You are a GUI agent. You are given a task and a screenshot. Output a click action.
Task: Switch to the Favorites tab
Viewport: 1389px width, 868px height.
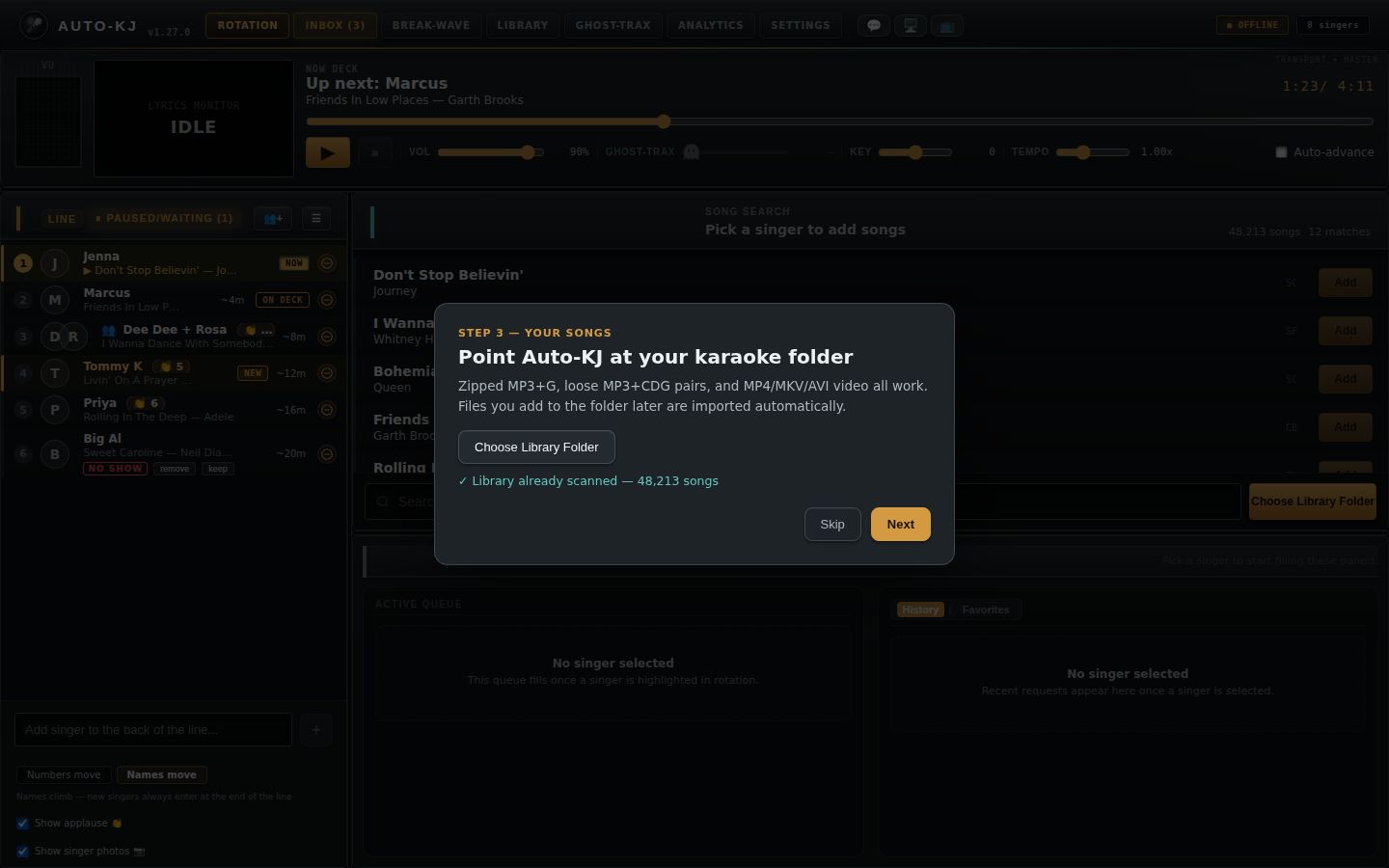986,610
